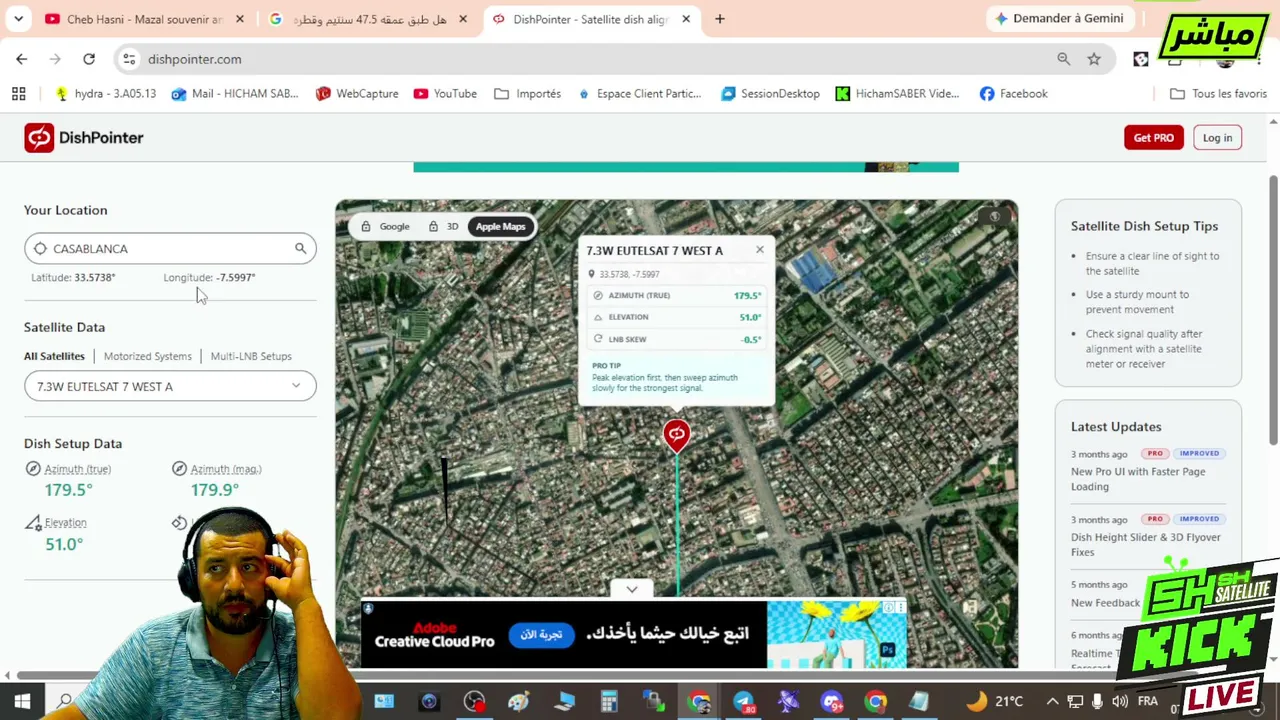Click the network icon in the system tray
Viewport: 1280px width, 720px height.
1075,701
